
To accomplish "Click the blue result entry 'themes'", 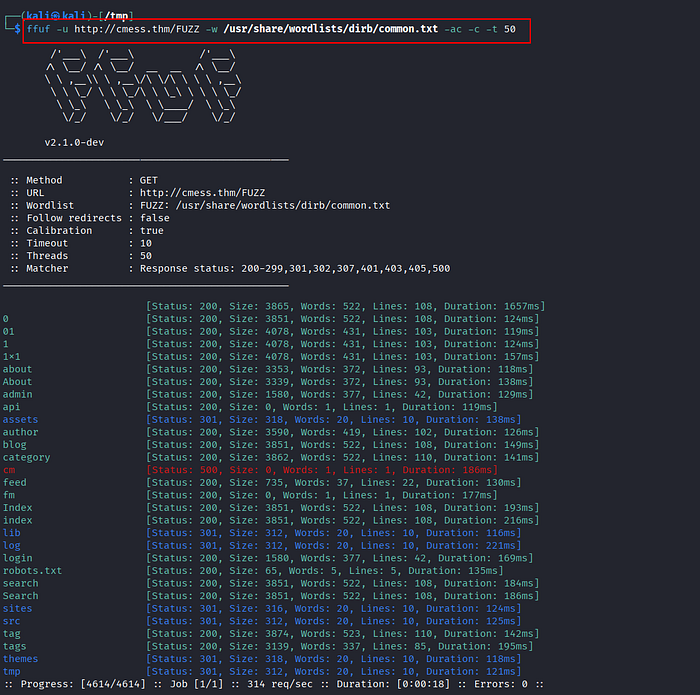I will 21,659.
